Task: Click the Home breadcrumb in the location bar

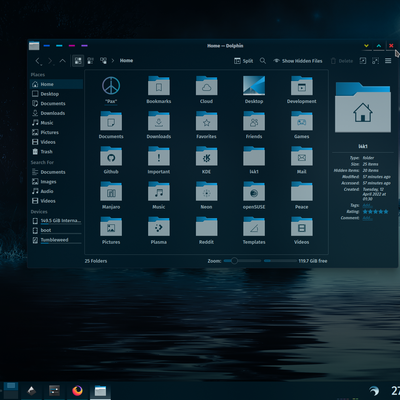Action: [x=126, y=61]
